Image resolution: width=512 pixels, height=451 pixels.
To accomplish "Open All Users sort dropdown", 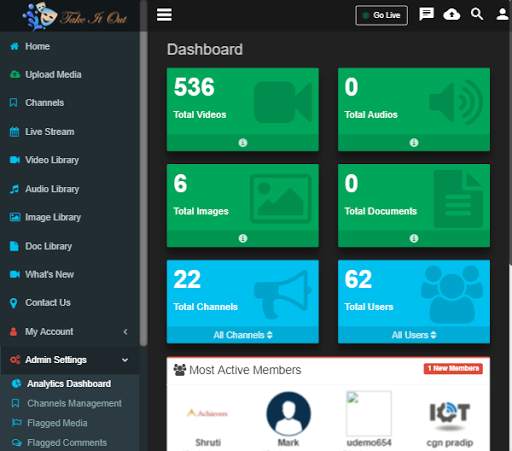I will click(x=414, y=335).
